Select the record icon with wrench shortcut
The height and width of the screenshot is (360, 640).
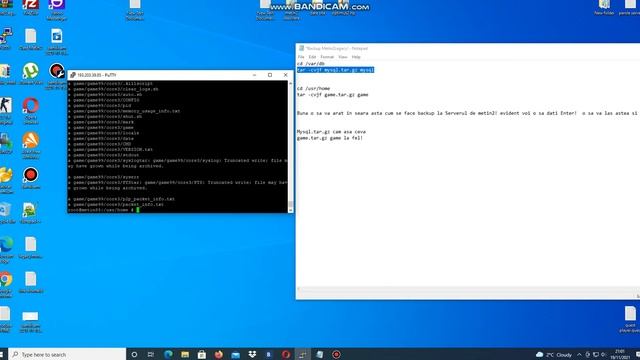(x=57, y=76)
